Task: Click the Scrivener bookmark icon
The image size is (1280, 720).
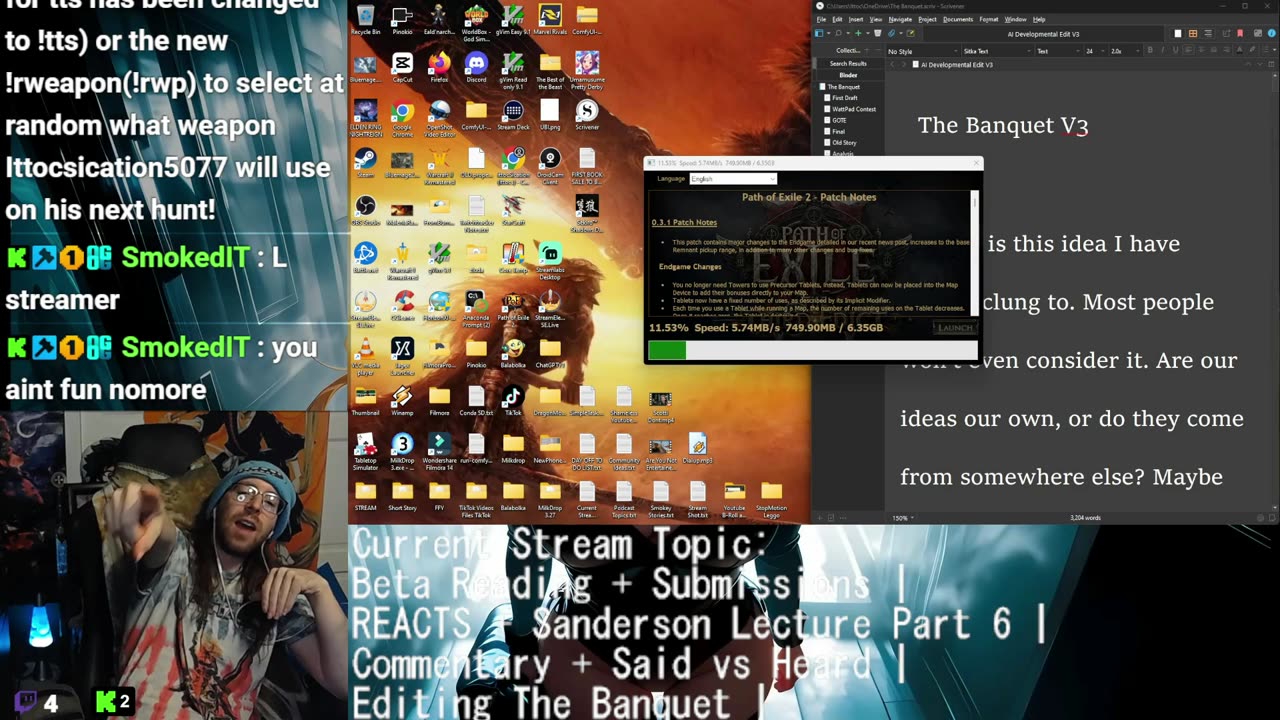Action: [x=1240, y=33]
